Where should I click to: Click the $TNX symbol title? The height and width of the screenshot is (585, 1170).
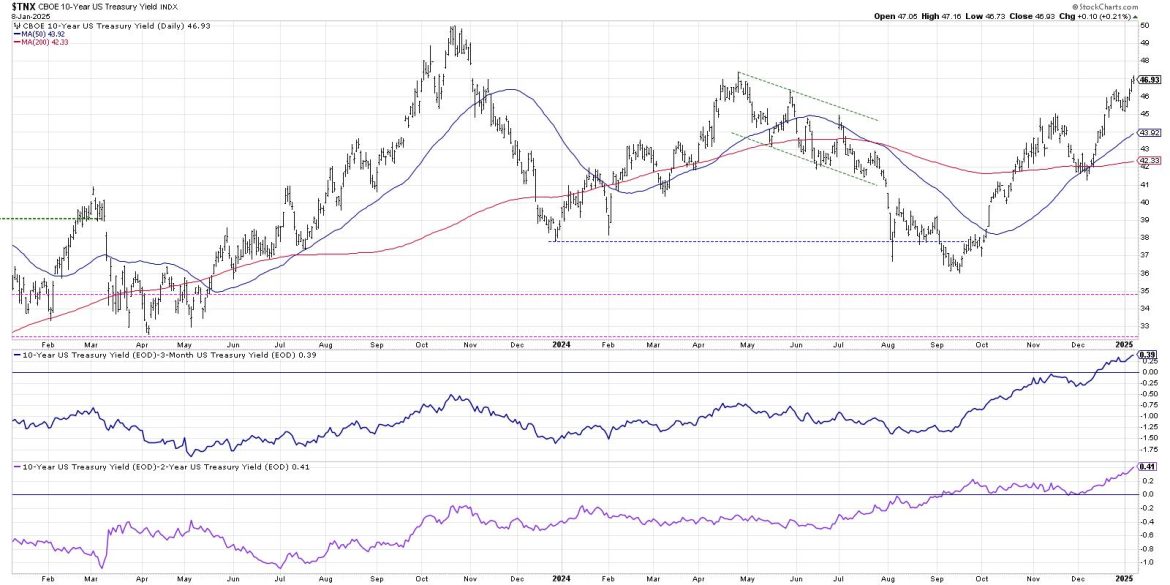pos(22,7)
